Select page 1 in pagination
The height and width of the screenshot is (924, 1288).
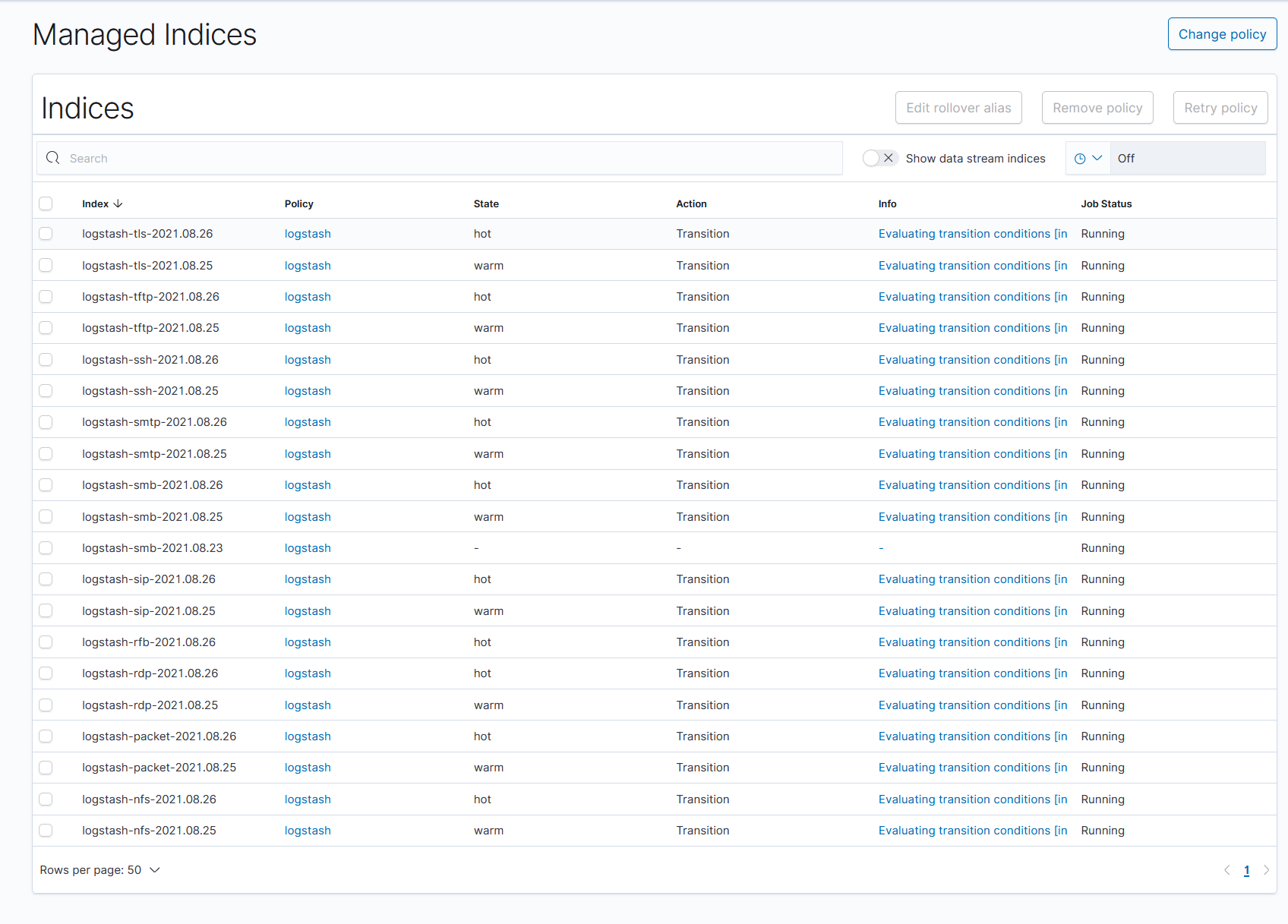pyautogui.click(x=1246, y=870)
